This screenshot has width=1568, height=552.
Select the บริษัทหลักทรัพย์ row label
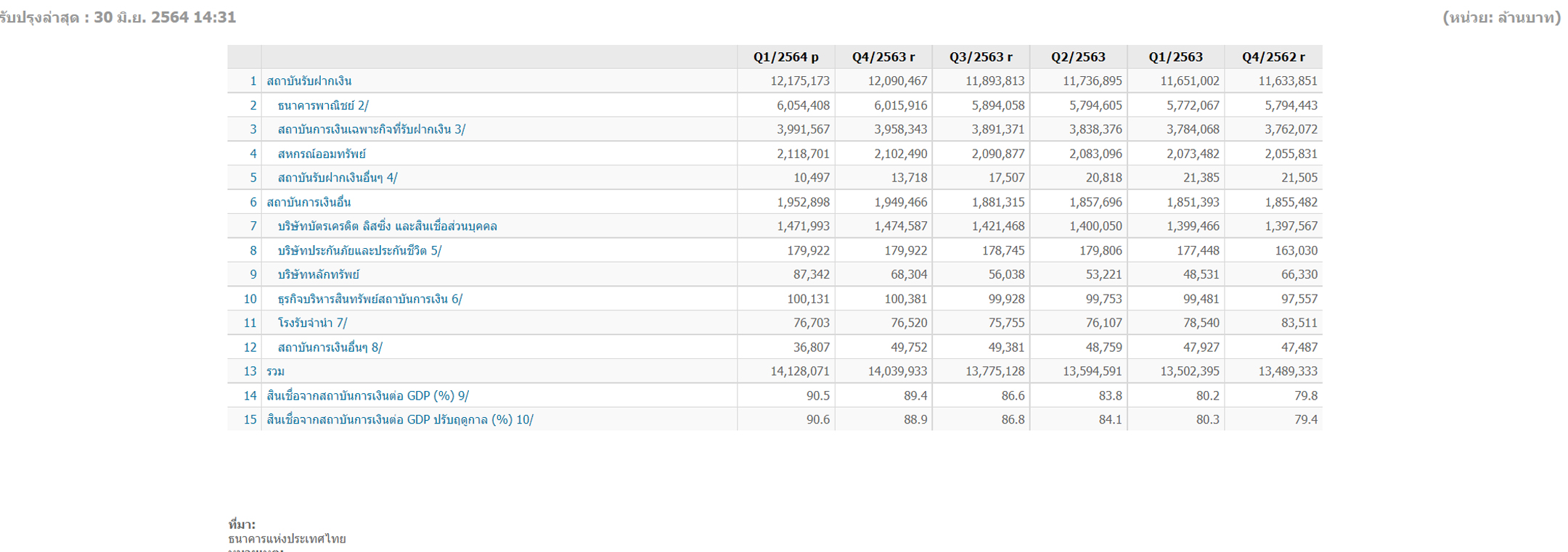point(319,275)
